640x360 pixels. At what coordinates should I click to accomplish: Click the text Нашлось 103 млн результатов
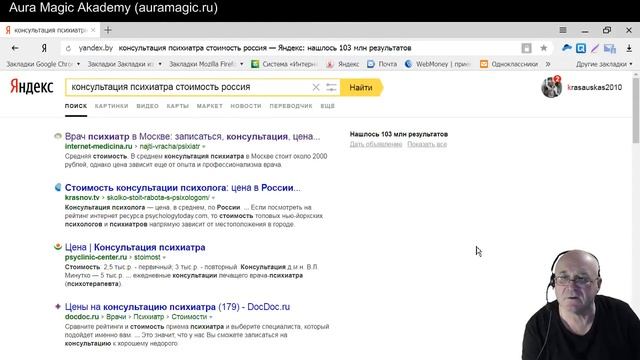click(x=399, y=134)
